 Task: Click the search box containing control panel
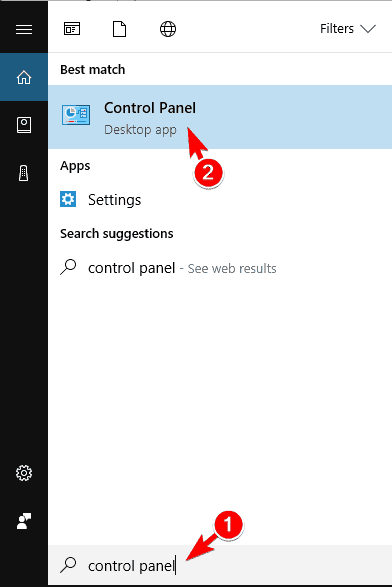click(220, 565)
